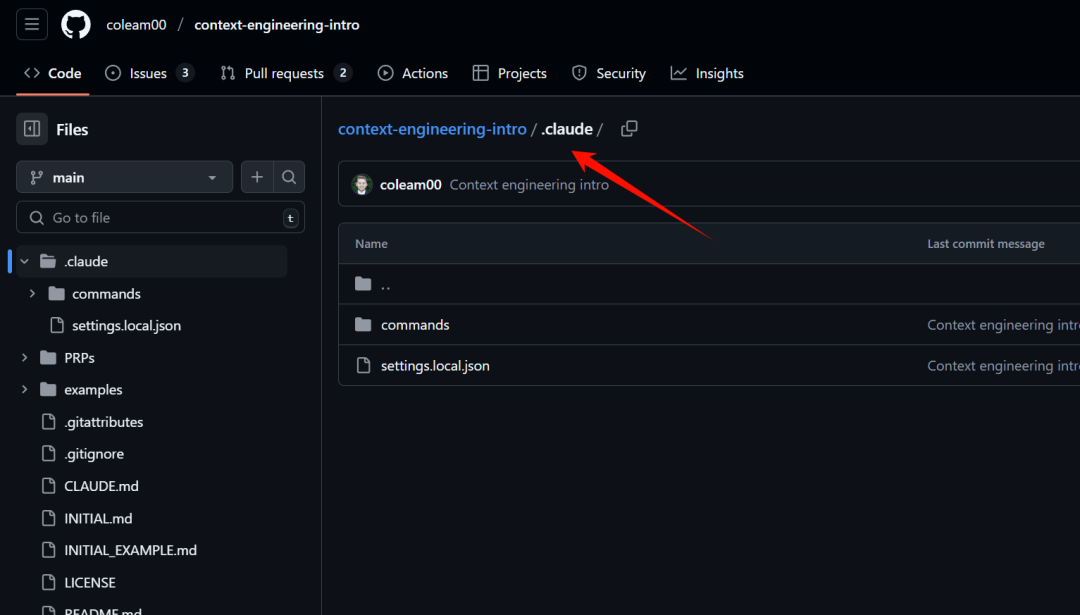Expand the PRPs folder chevron
Viewport: 1080px width, 615px height.
click(x=25, y=357)
